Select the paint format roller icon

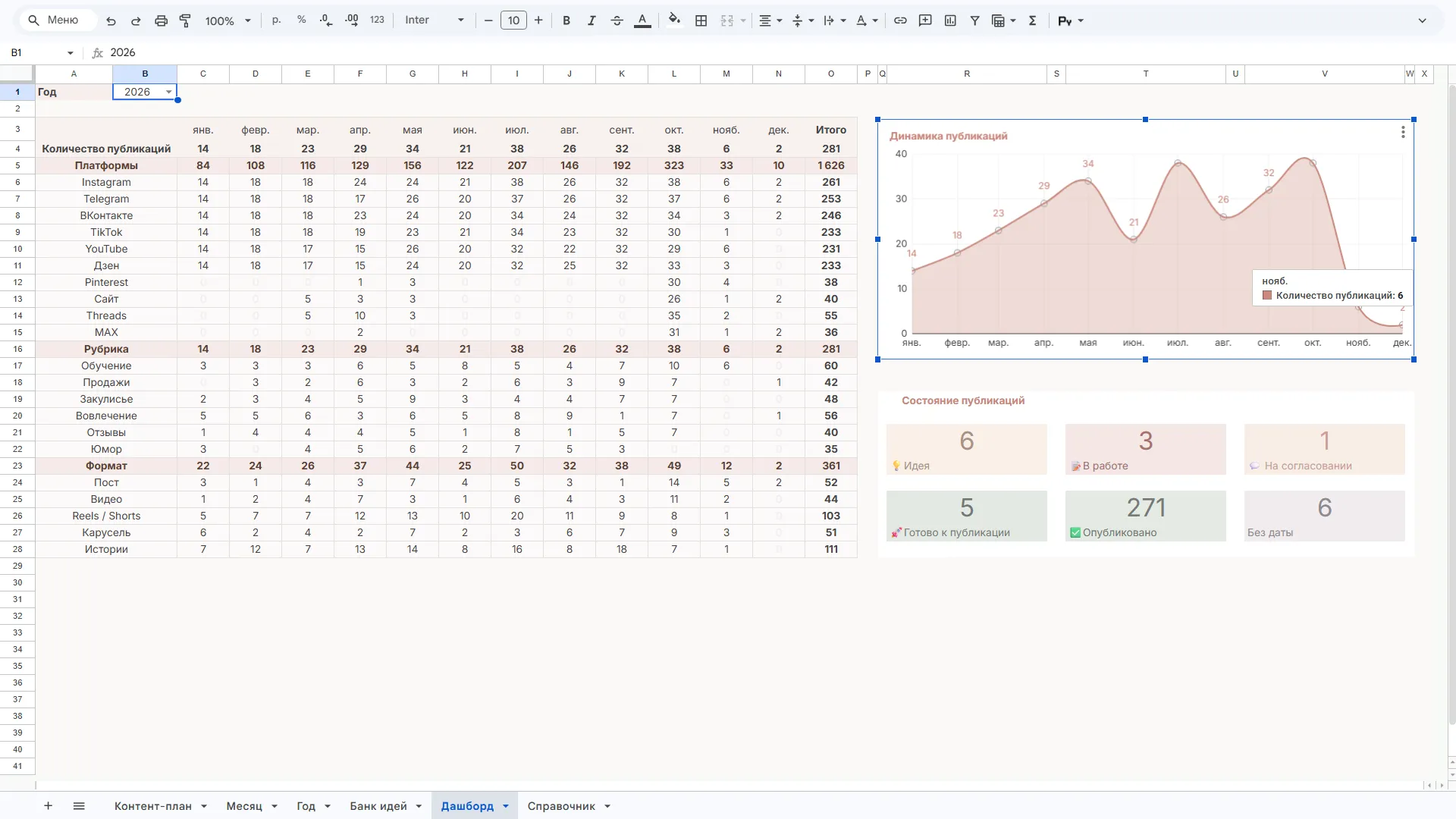tap(185, 20)
